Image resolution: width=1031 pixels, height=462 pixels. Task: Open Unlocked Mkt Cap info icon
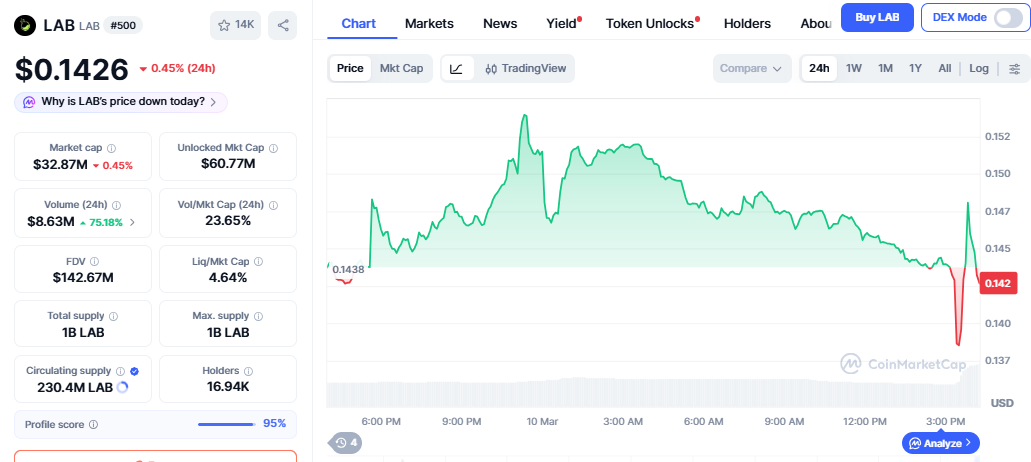[274, 149]
